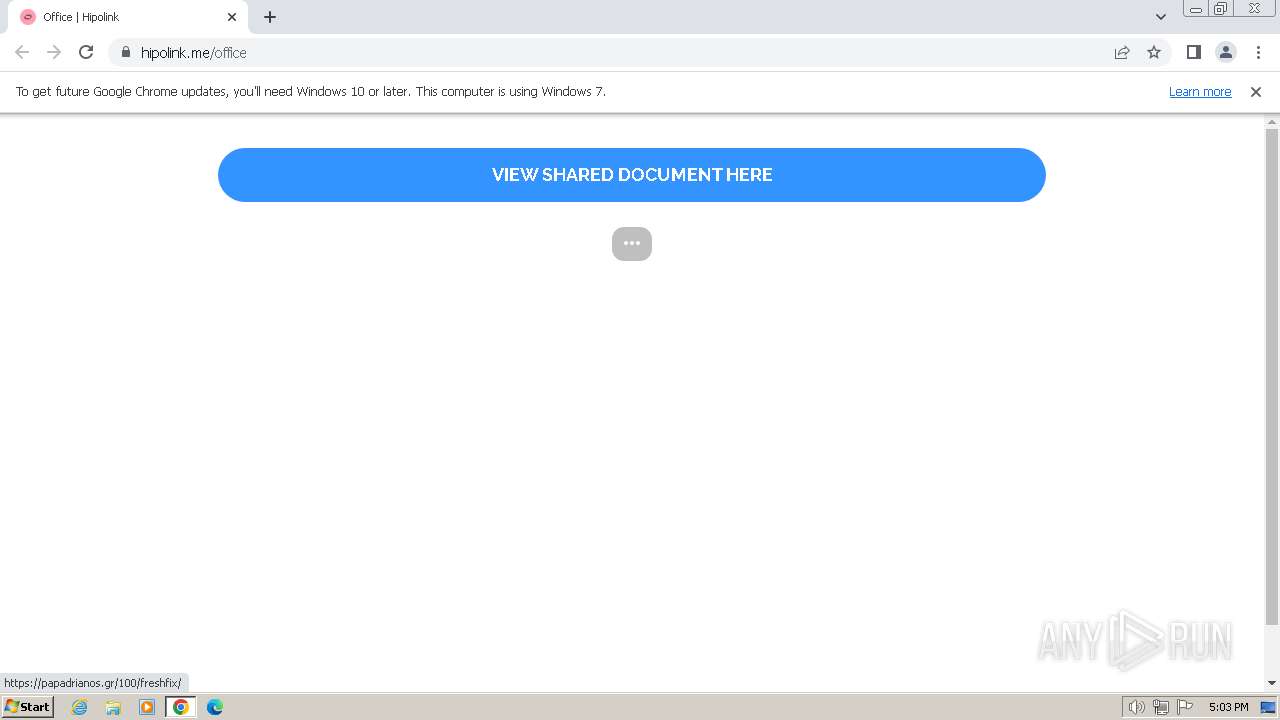Click the browser back arrow

(22, 52)
